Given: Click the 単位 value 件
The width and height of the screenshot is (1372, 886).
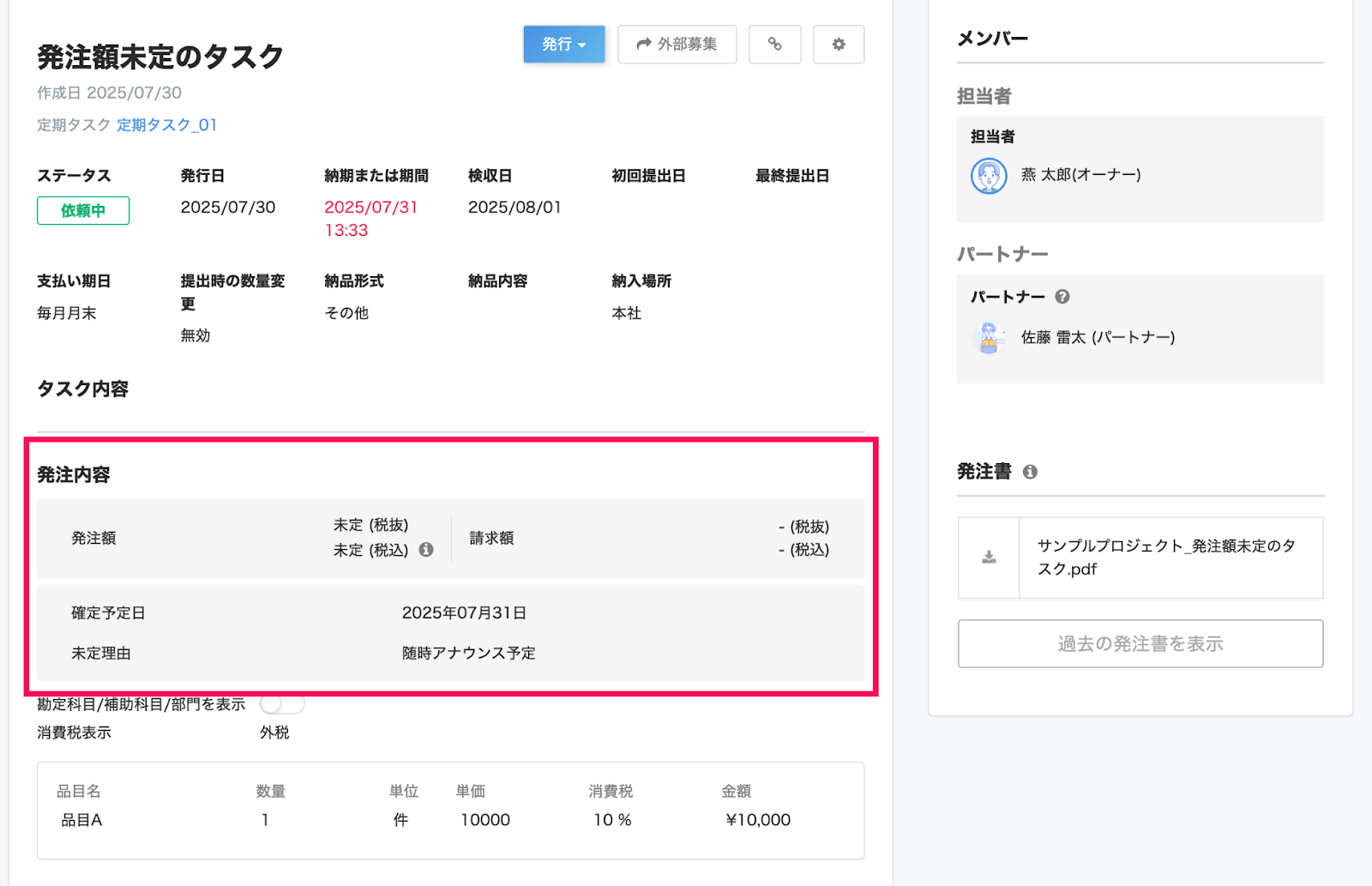Looking at the screenshot, I should [400, 820].
